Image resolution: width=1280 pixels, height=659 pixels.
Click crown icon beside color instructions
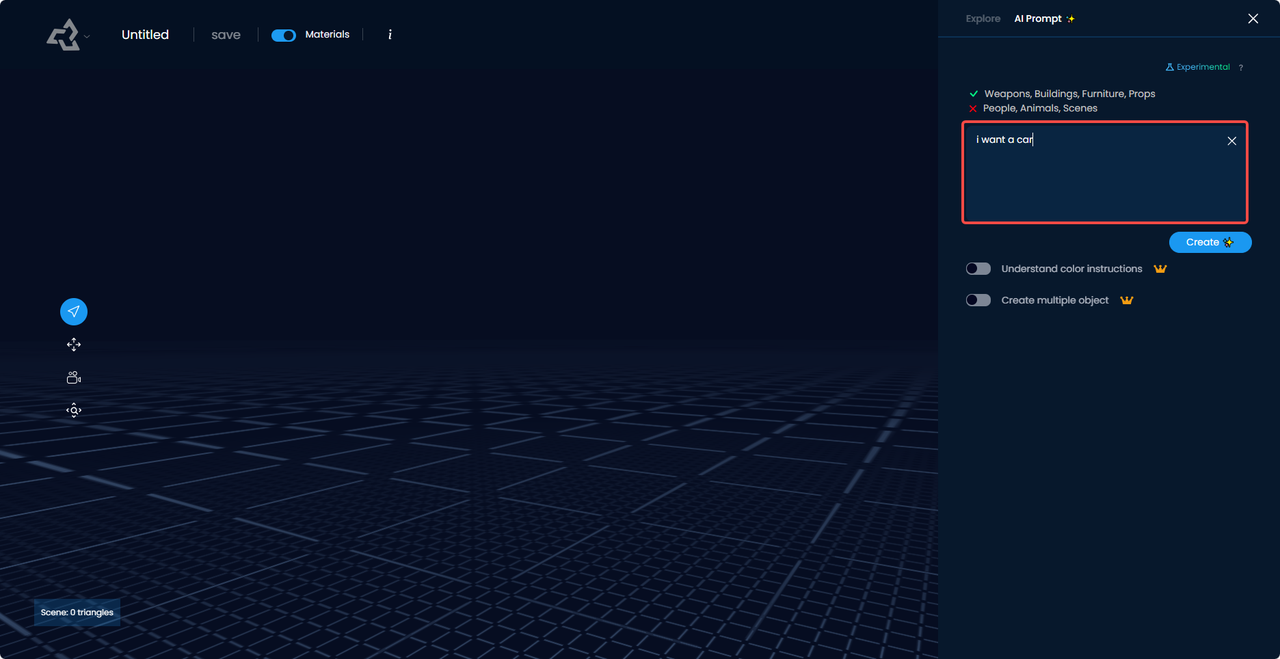tap(1160, 269)
